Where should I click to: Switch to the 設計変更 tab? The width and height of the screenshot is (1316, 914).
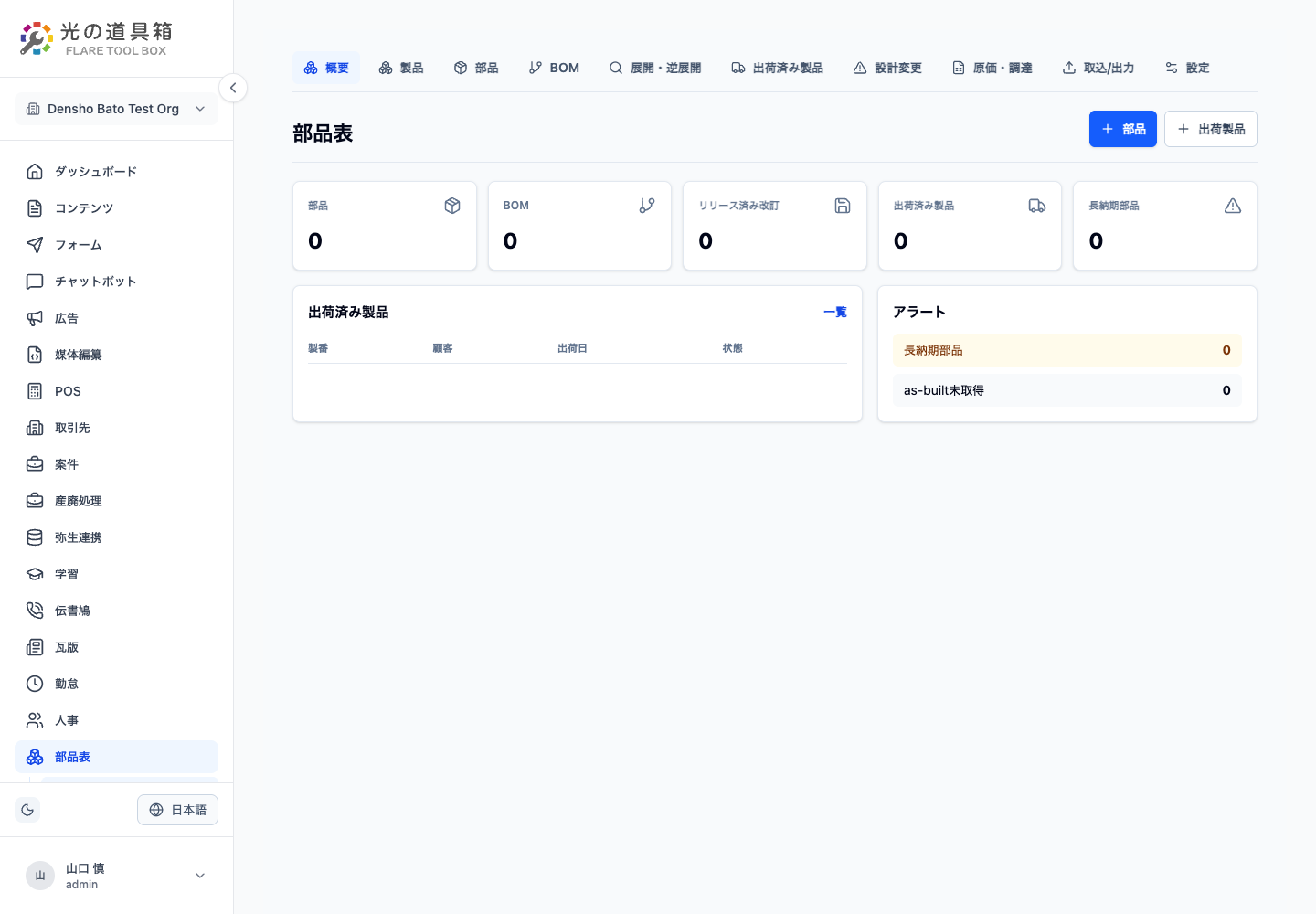(887, 68)
